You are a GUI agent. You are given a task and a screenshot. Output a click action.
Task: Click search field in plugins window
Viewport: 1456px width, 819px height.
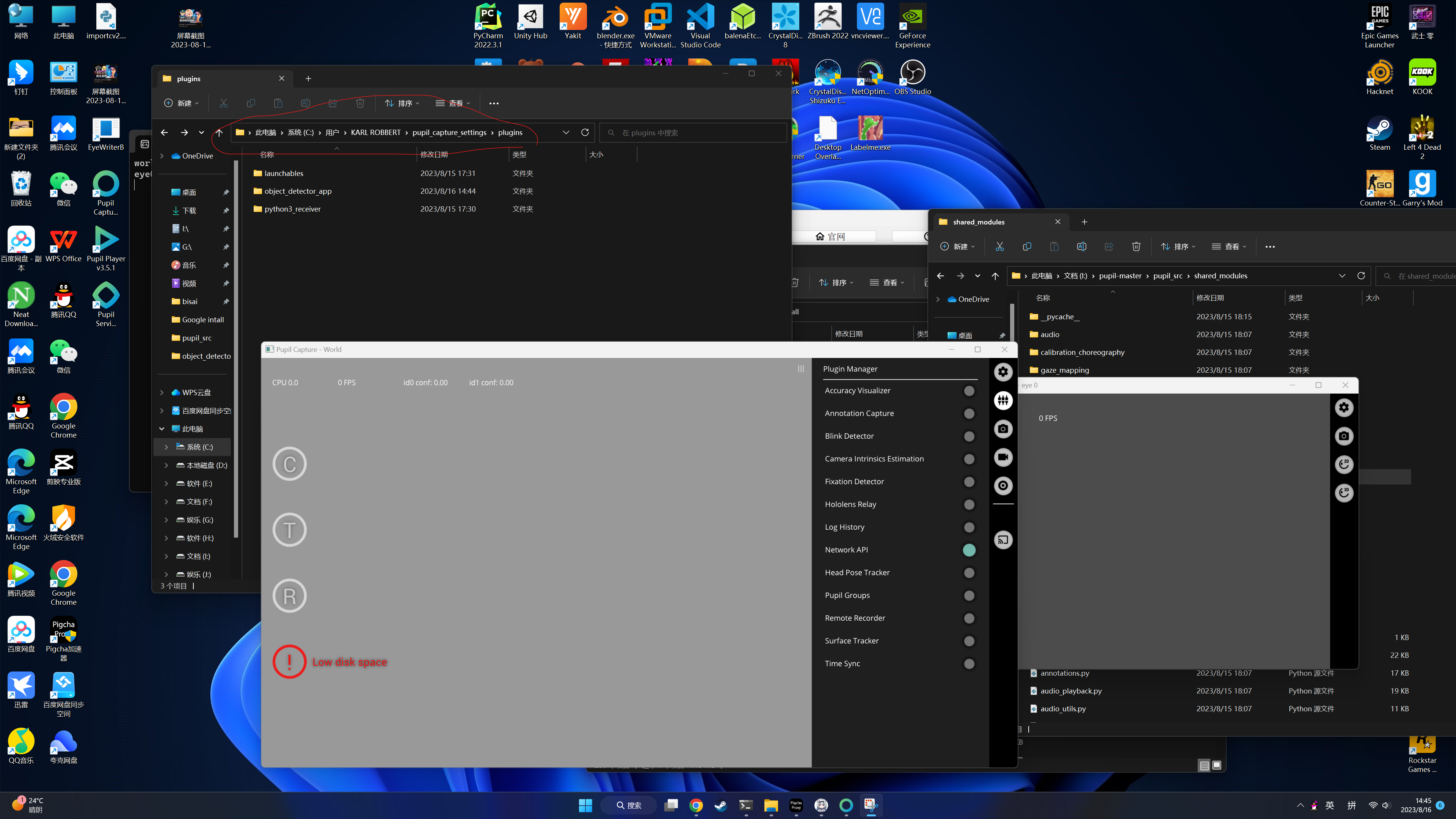pos(693,132)
